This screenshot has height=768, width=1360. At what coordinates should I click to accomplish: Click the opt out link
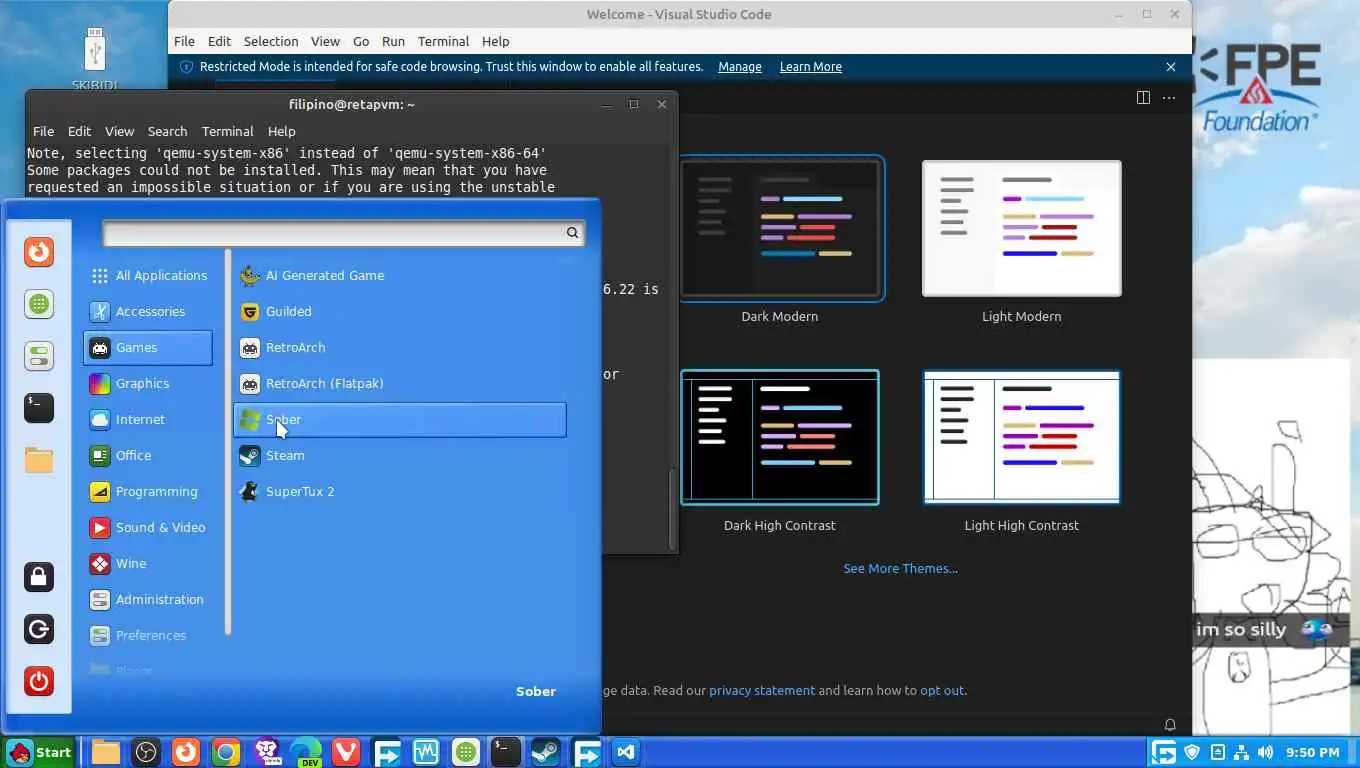942,691
